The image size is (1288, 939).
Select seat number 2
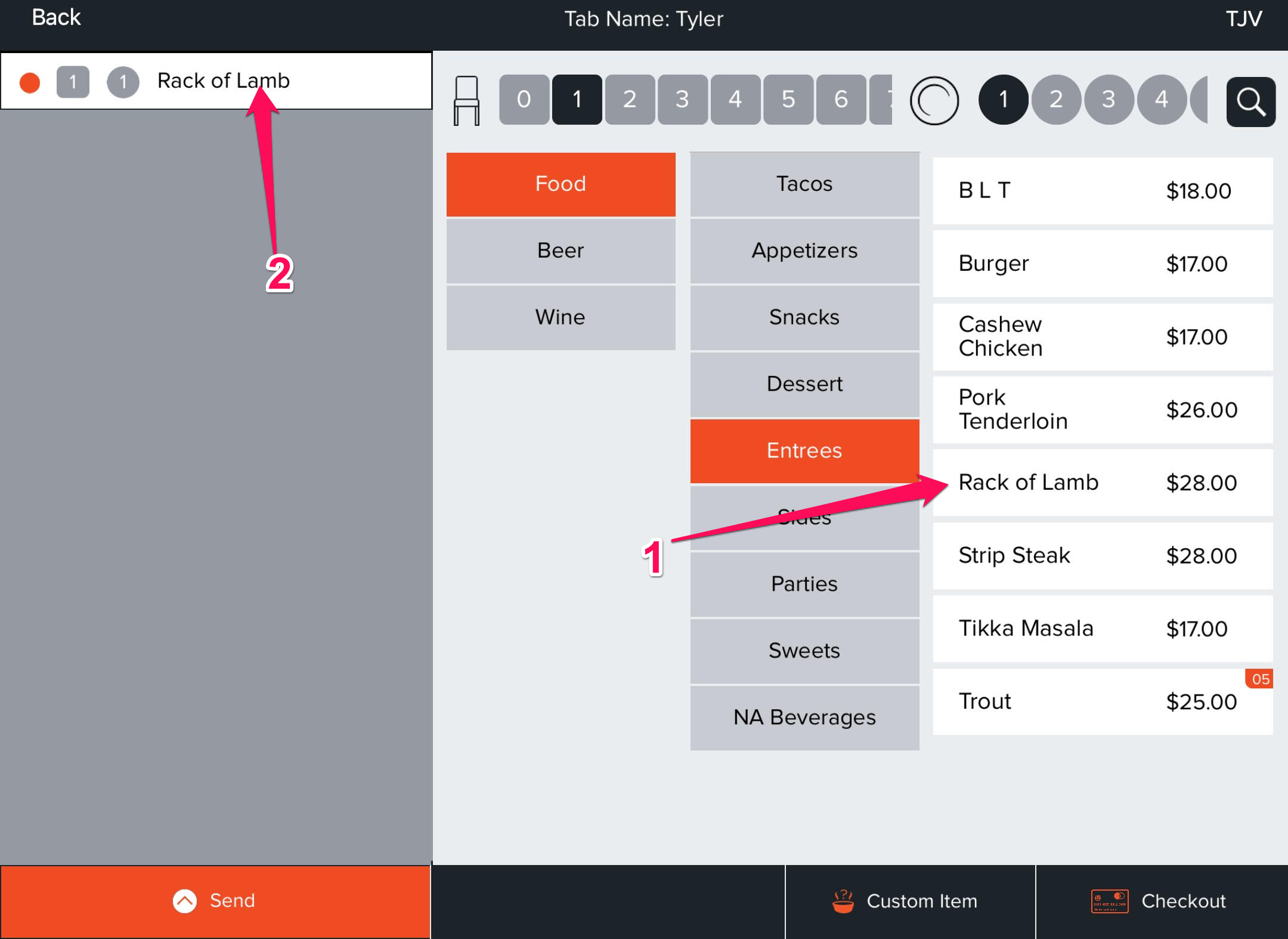pyautogui.click(x=629, y=100)
